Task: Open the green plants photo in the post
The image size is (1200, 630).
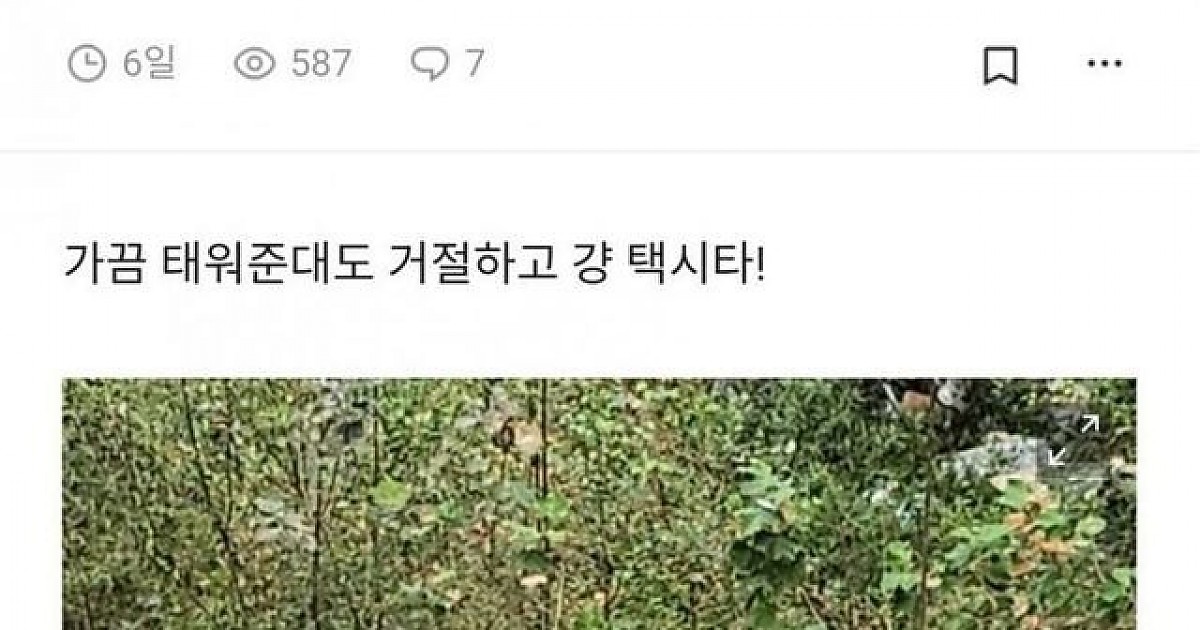Action: 599,504
